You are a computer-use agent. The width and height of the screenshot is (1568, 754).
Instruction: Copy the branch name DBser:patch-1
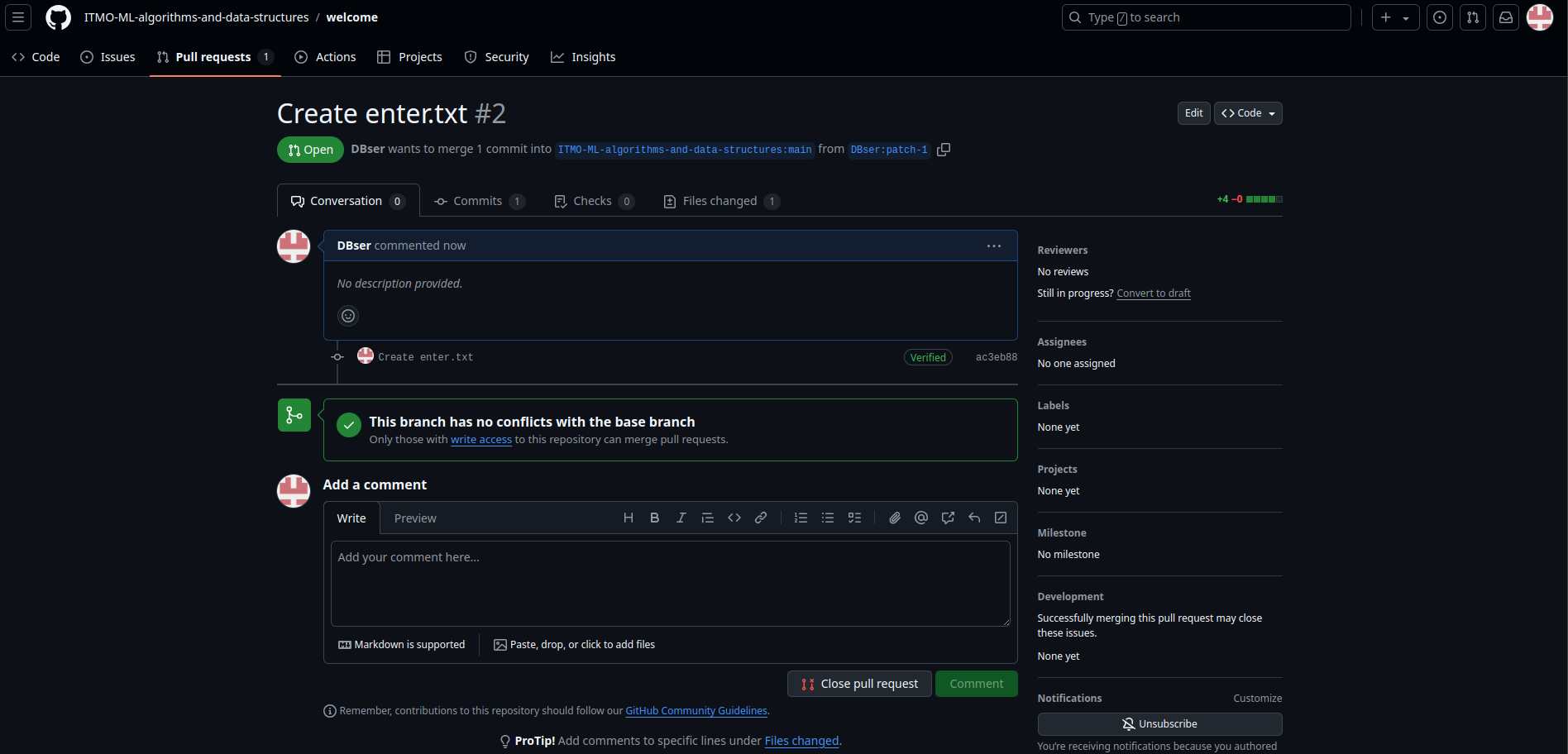[x=944, y=150]
